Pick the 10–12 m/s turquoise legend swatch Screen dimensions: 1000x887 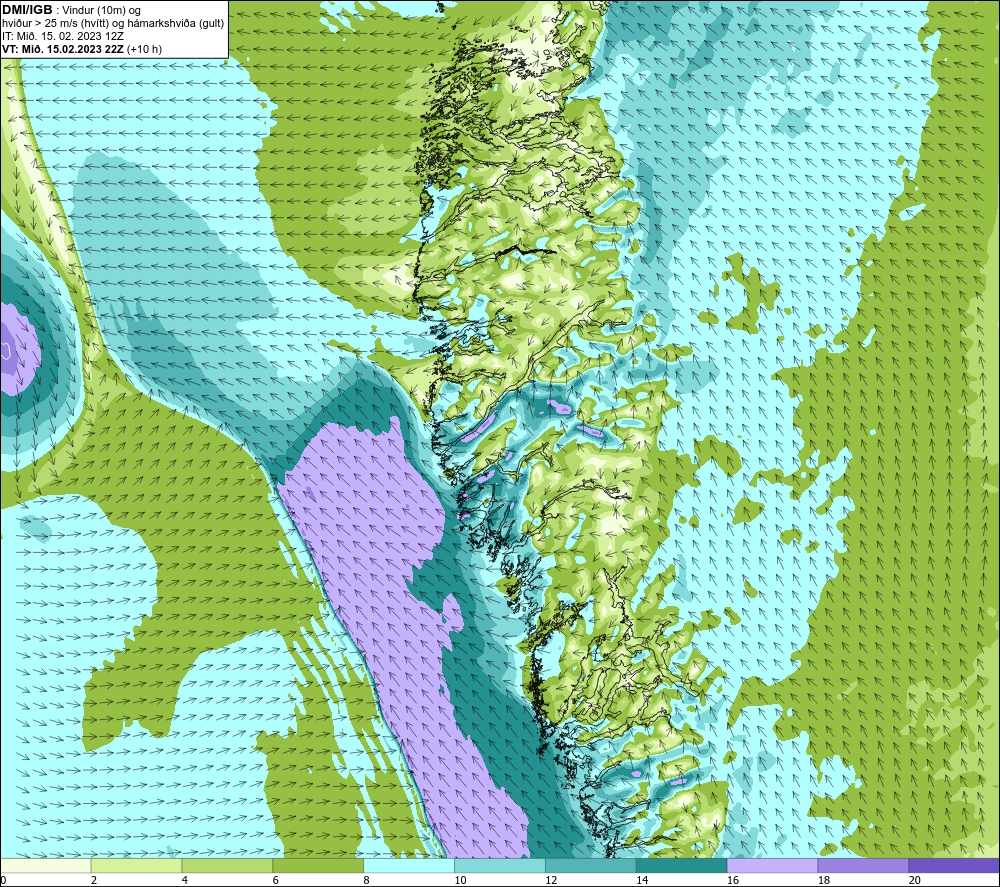point(499,865)
